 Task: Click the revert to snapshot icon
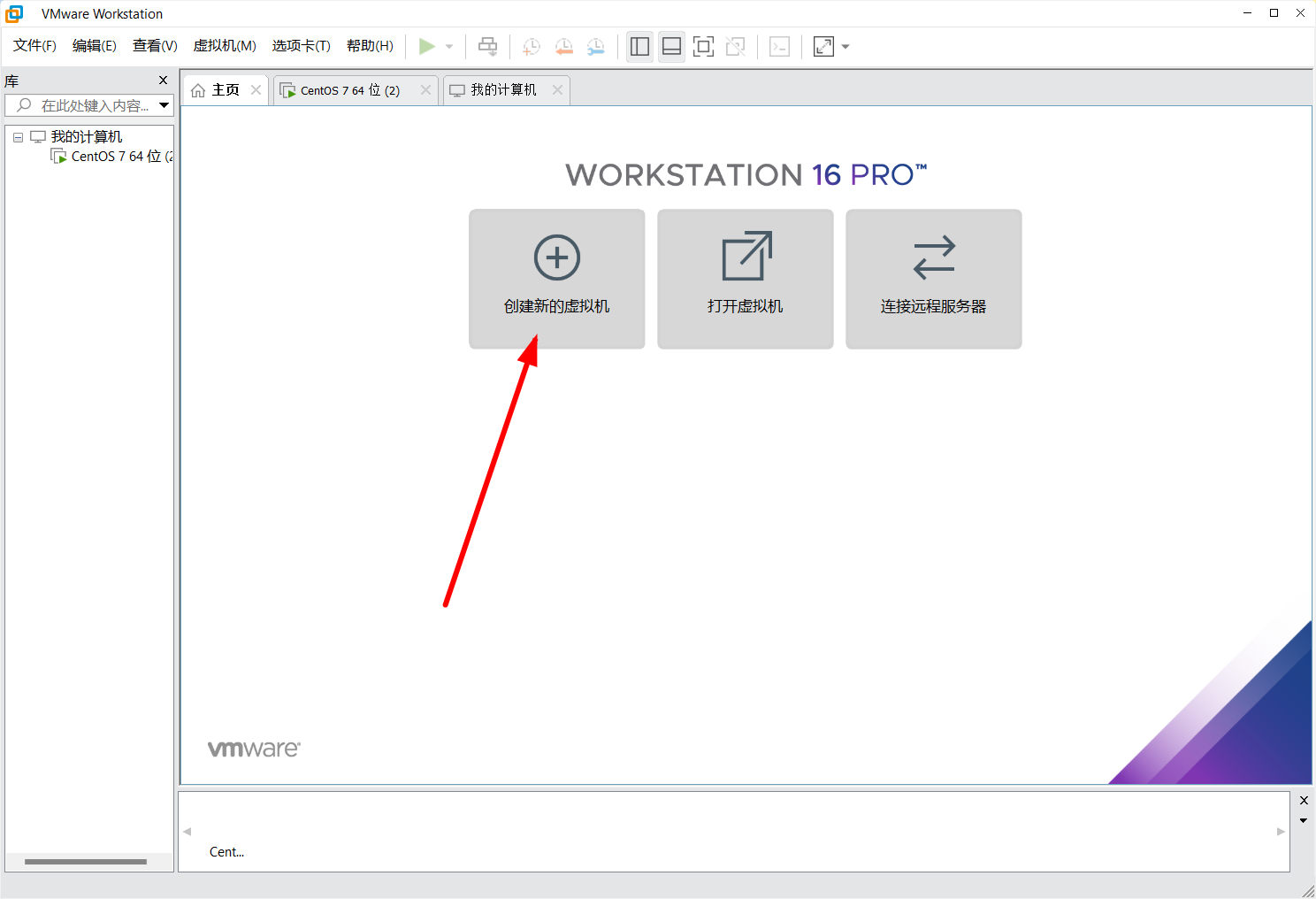coord(564,47)
